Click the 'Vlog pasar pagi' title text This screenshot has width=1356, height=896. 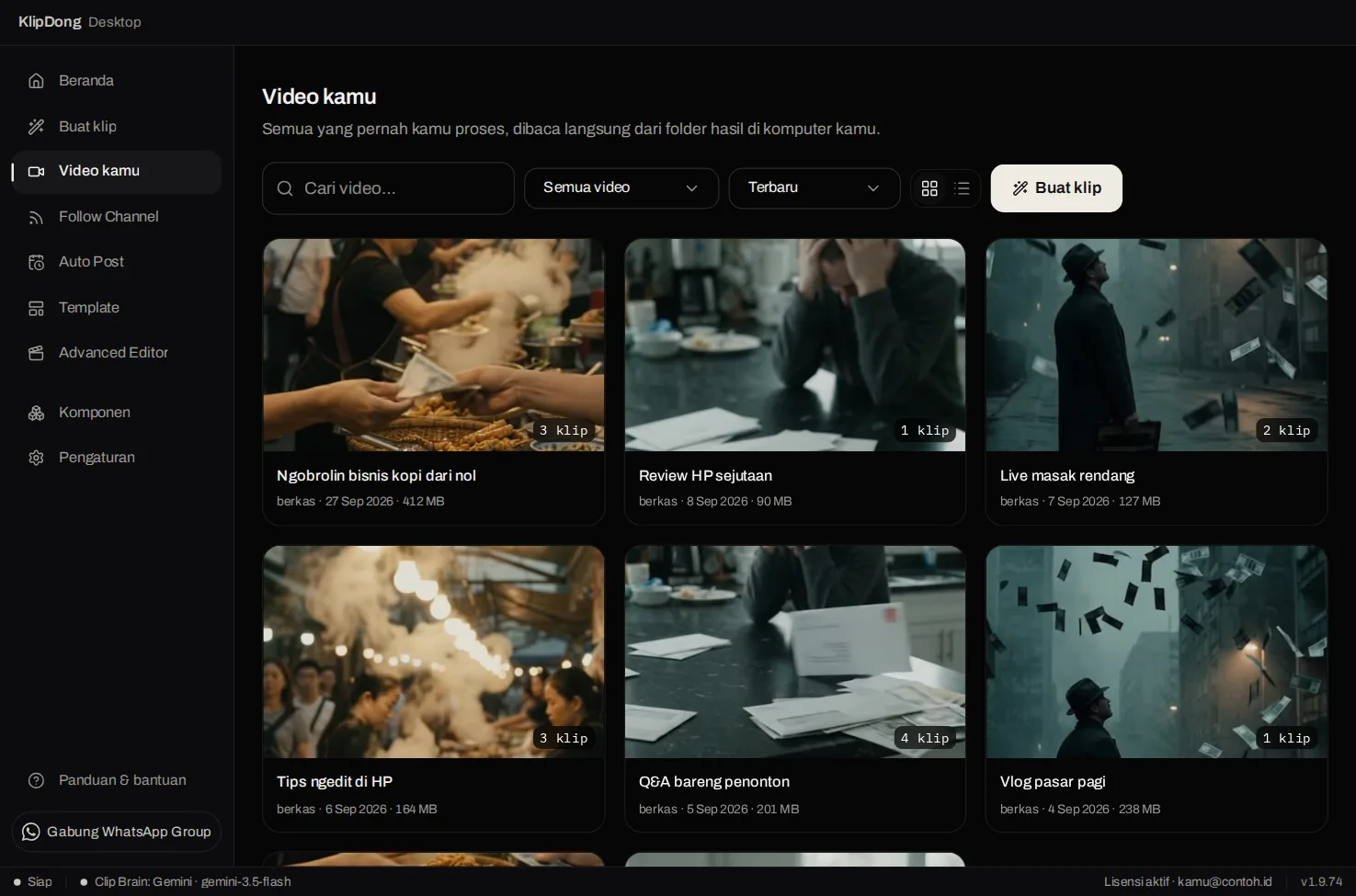click(1053, 782)
